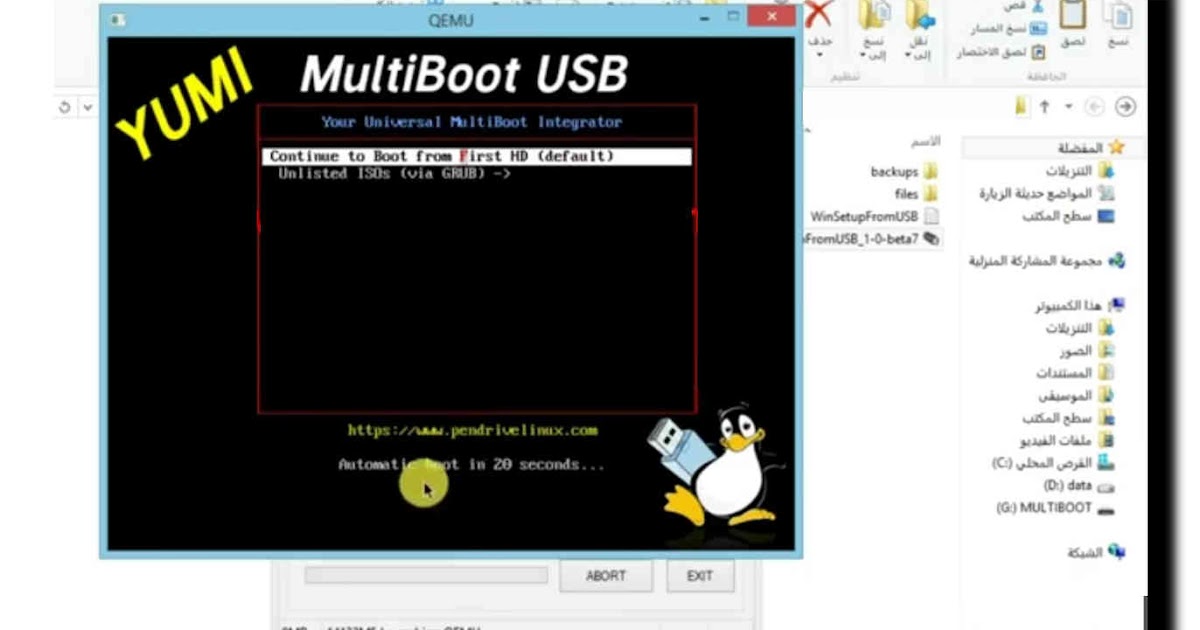
Task: Select the files folder in file list
Action: click(916, 193)
